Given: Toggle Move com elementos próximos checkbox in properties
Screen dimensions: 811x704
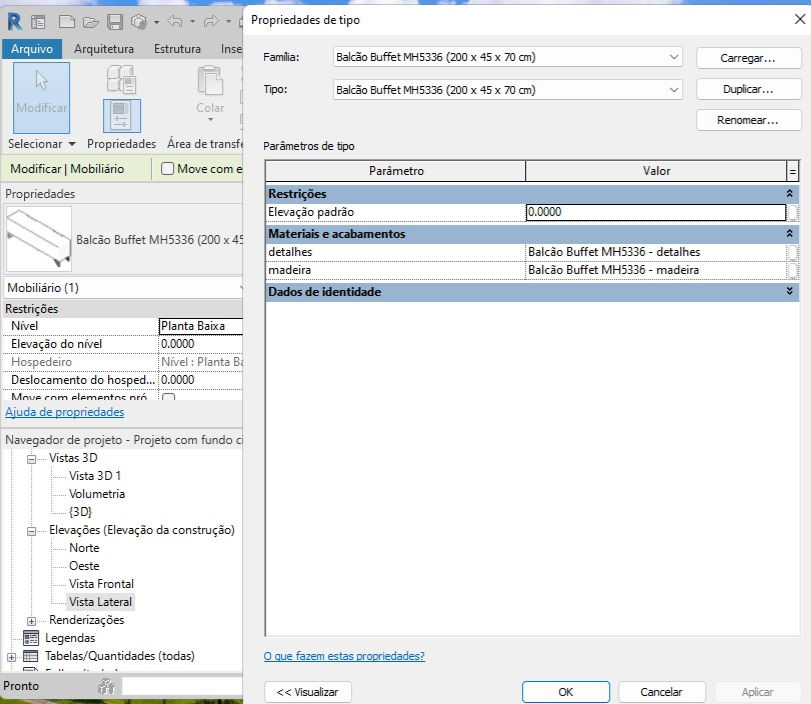Looking at the screenshot, I should pyautogui.click(x=168, y=397).
